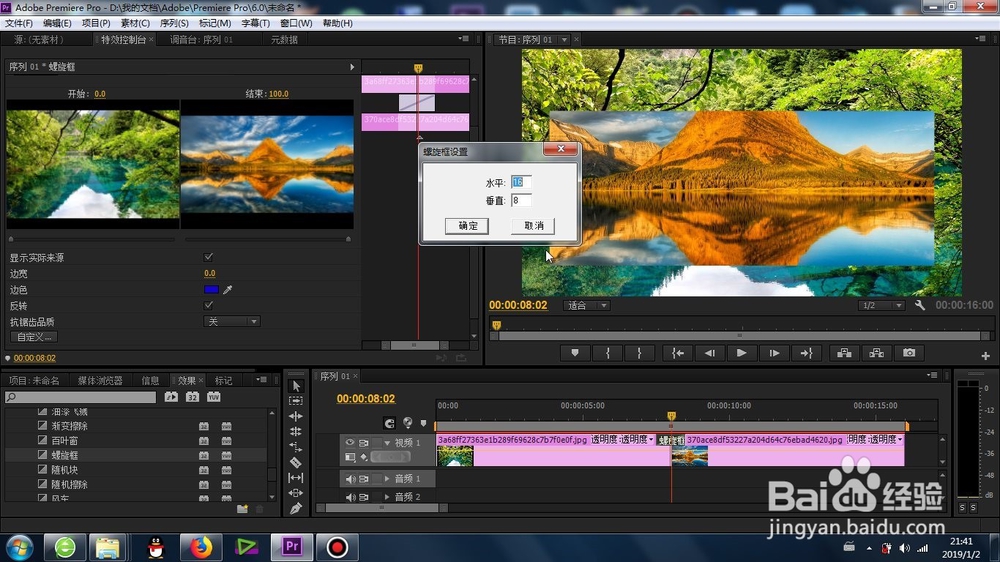
Task: Open Effect Controls panel flyout menu
Action: [464, 39]
